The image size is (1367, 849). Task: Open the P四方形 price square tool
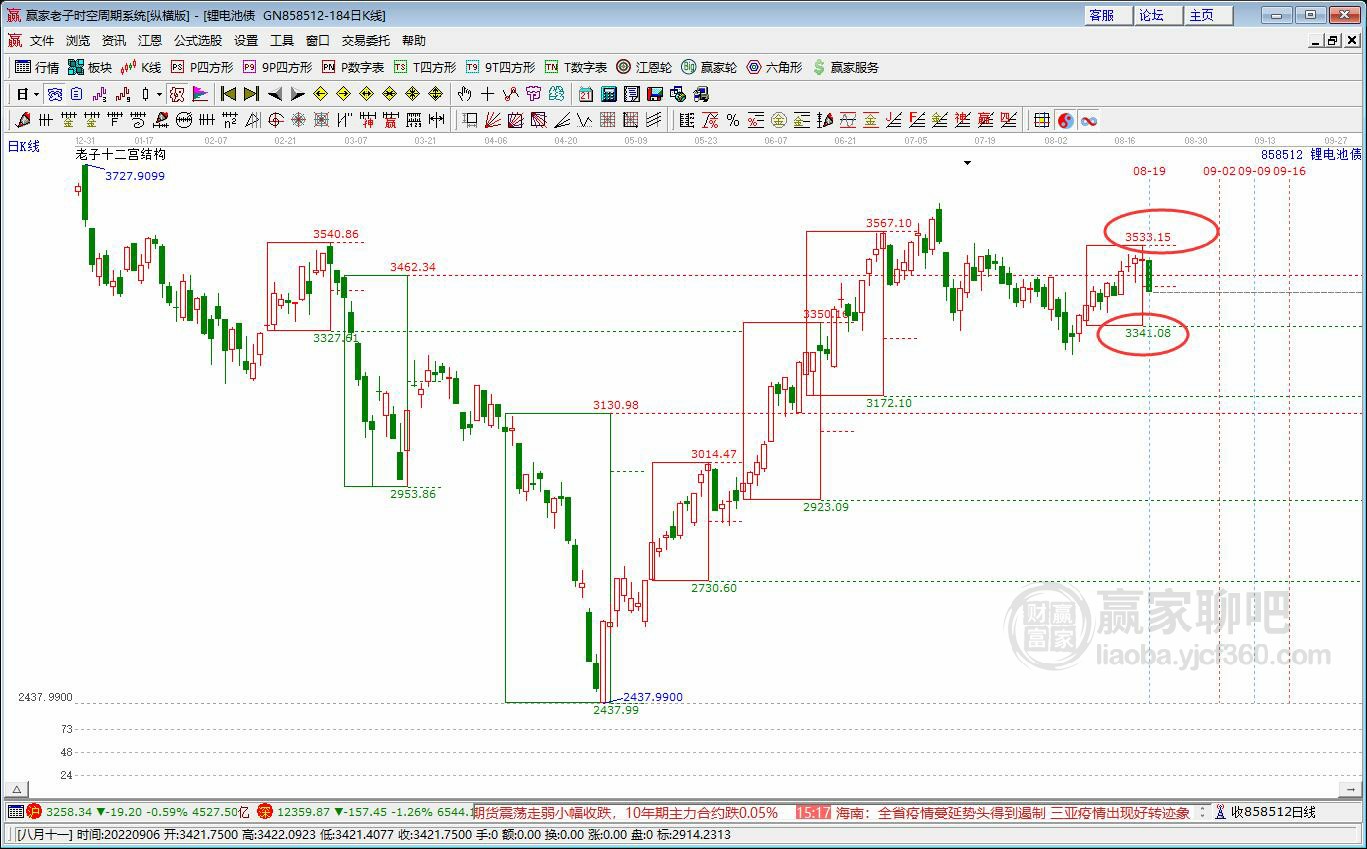tap(202, 67)
